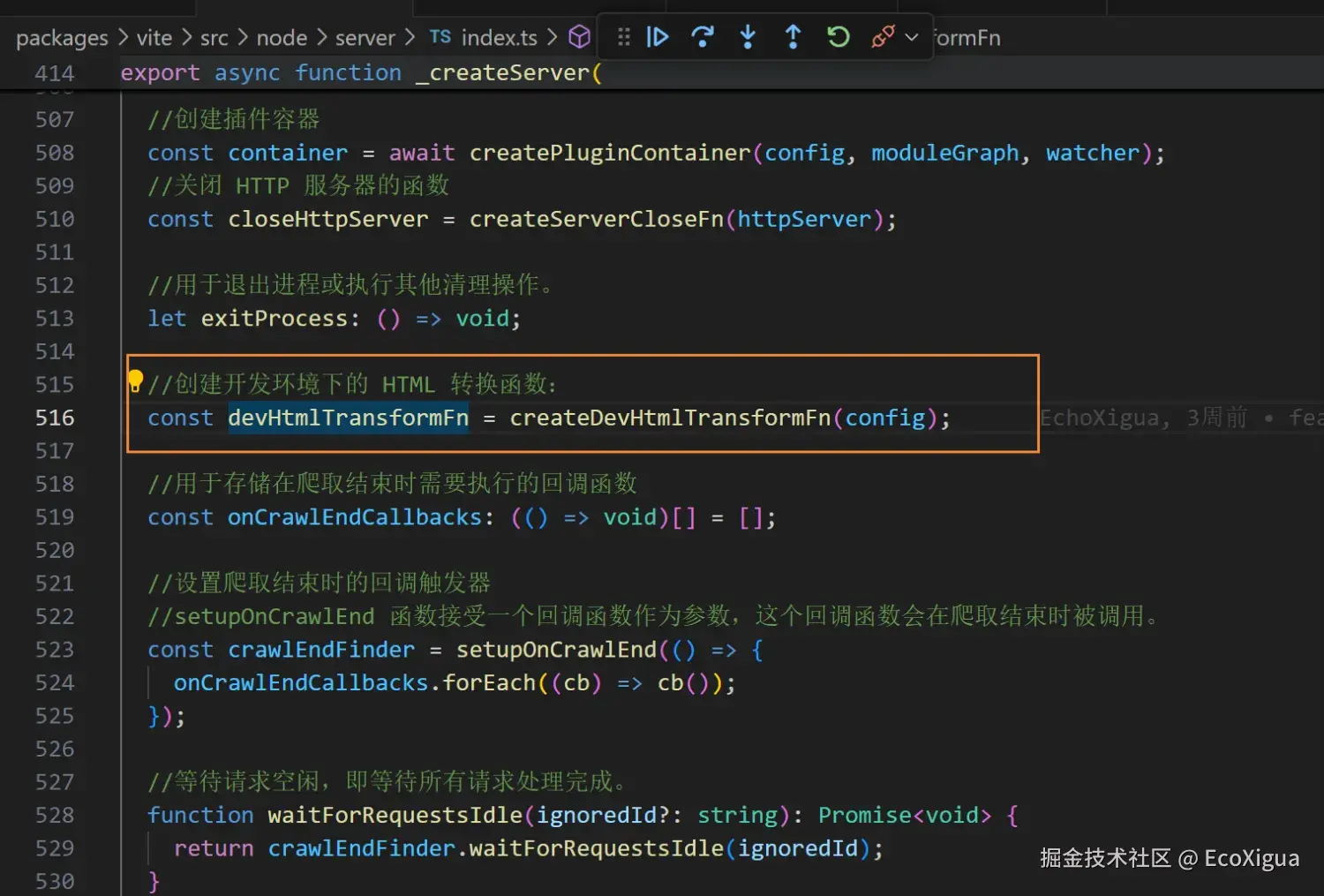Click the watcher argument on line 508
Image resolution: width=1324 pixels, height=896 pixels.
[x=1093, y=153]
